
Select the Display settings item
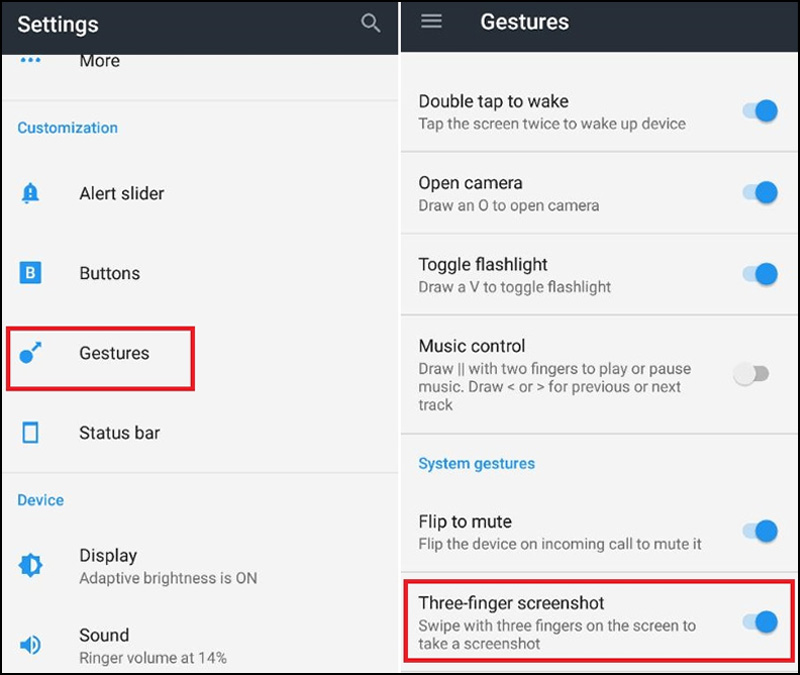[108, 556]
